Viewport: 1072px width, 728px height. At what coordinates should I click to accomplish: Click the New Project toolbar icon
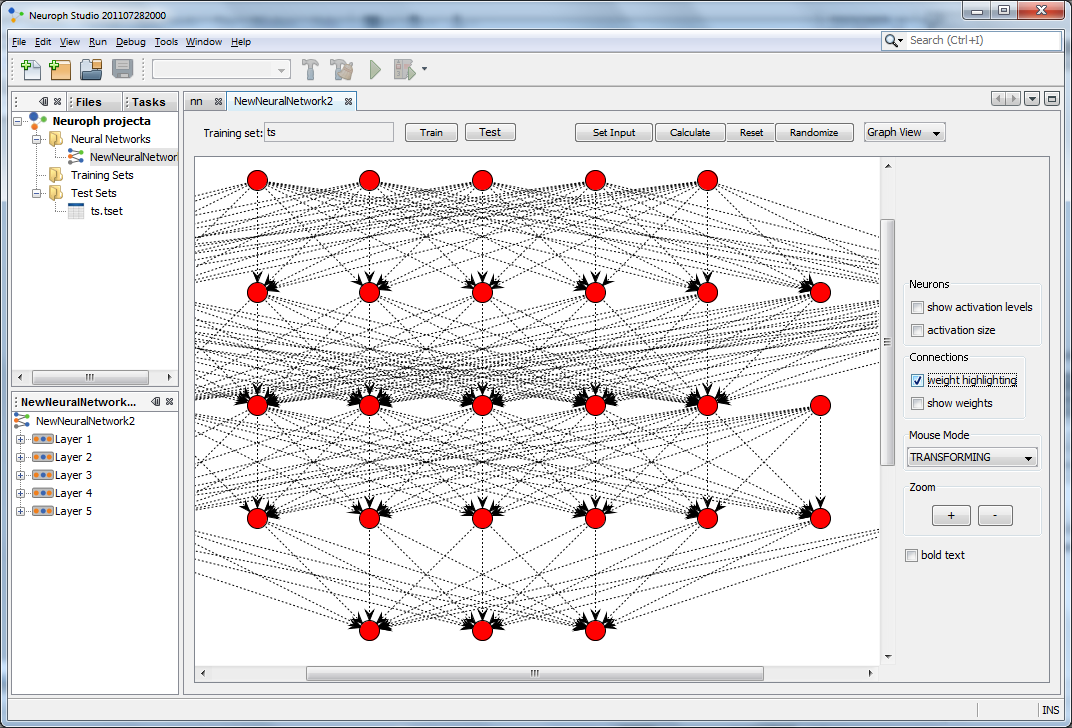(x=60, y=69)
